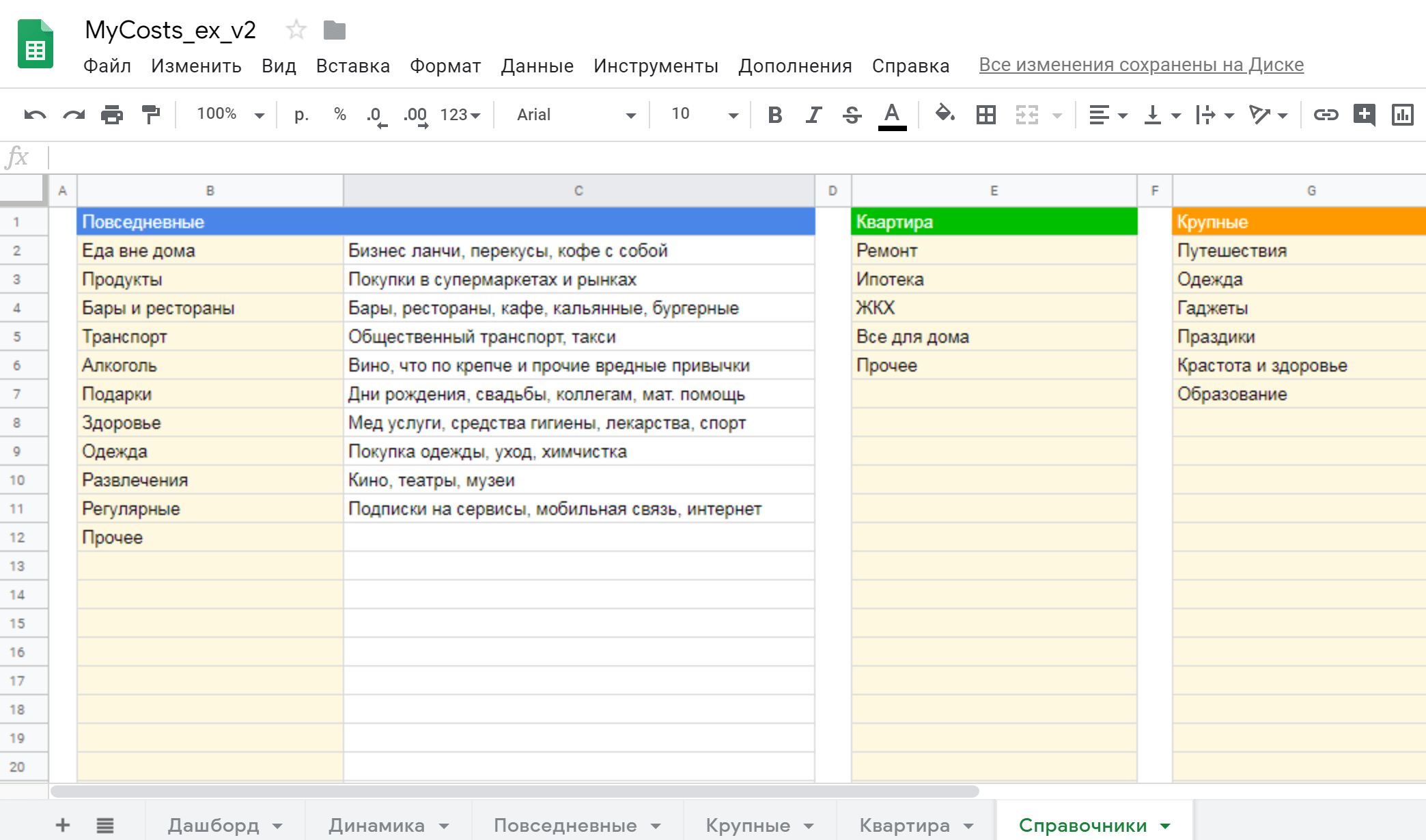Image resolution: width=1426 pixels, height=840 pixels.
Task: Select the Paint format tool
Action: pos(150,115)
